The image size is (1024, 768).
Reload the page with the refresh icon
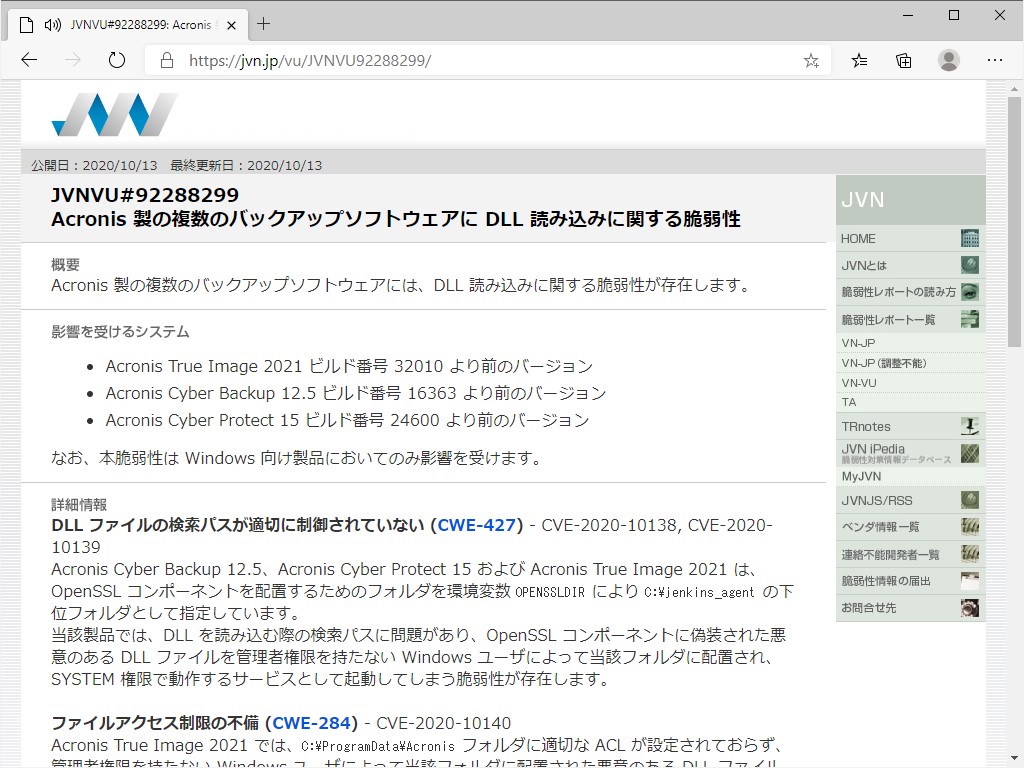pos(117,60)
